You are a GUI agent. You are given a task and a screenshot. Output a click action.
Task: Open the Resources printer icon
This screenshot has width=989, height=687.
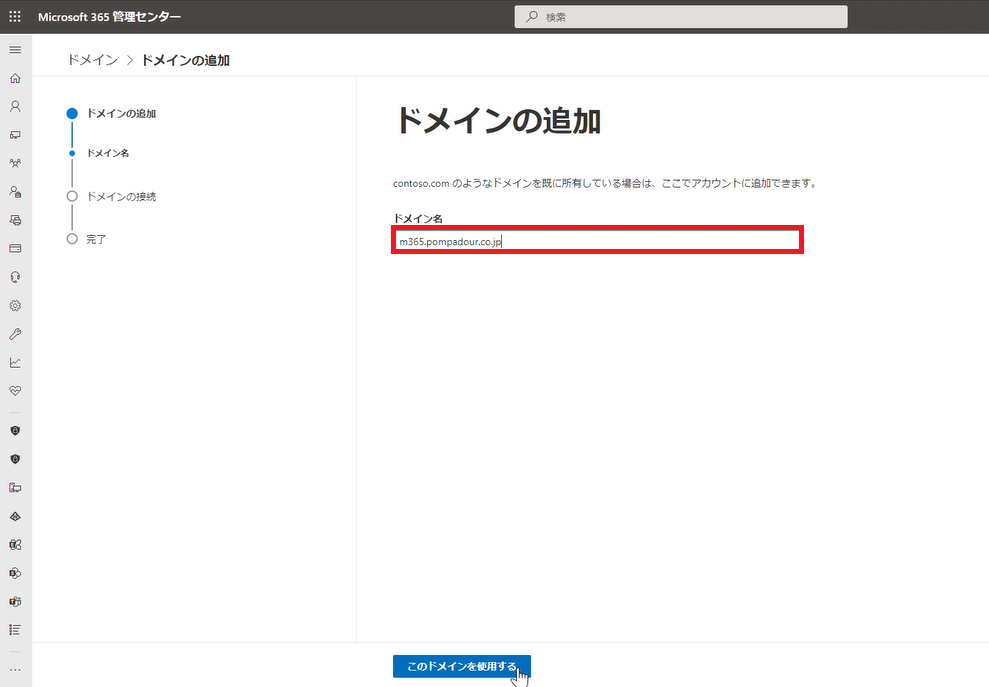pos(15,220)
